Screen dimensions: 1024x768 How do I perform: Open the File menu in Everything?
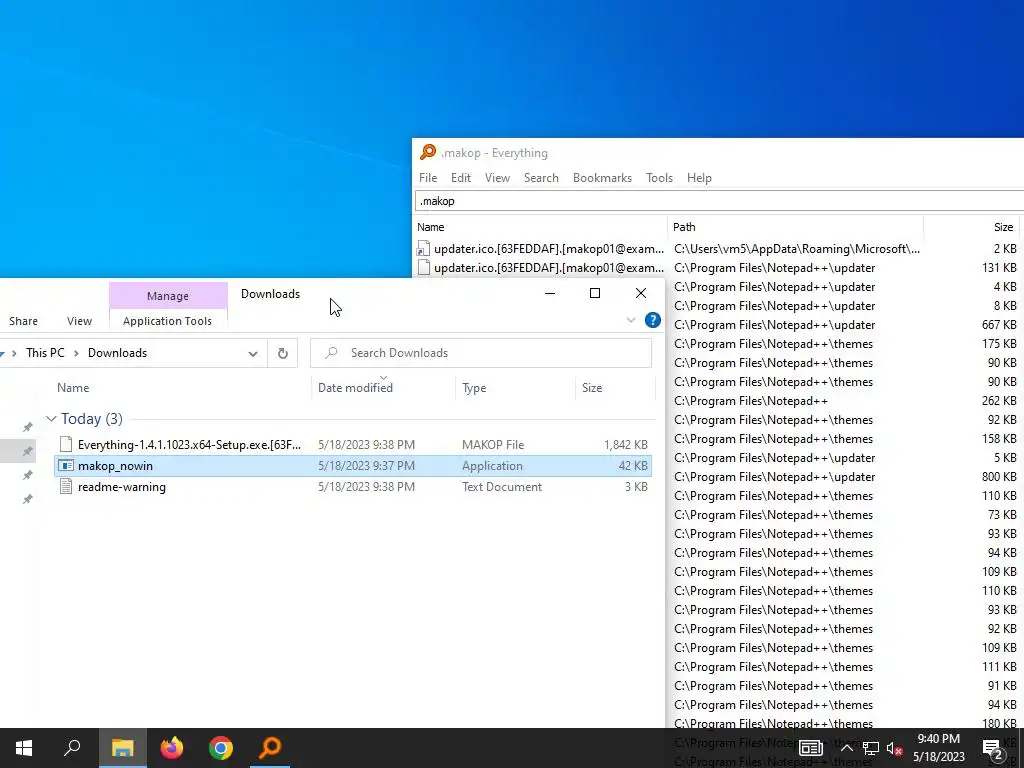tap(428, 178)
